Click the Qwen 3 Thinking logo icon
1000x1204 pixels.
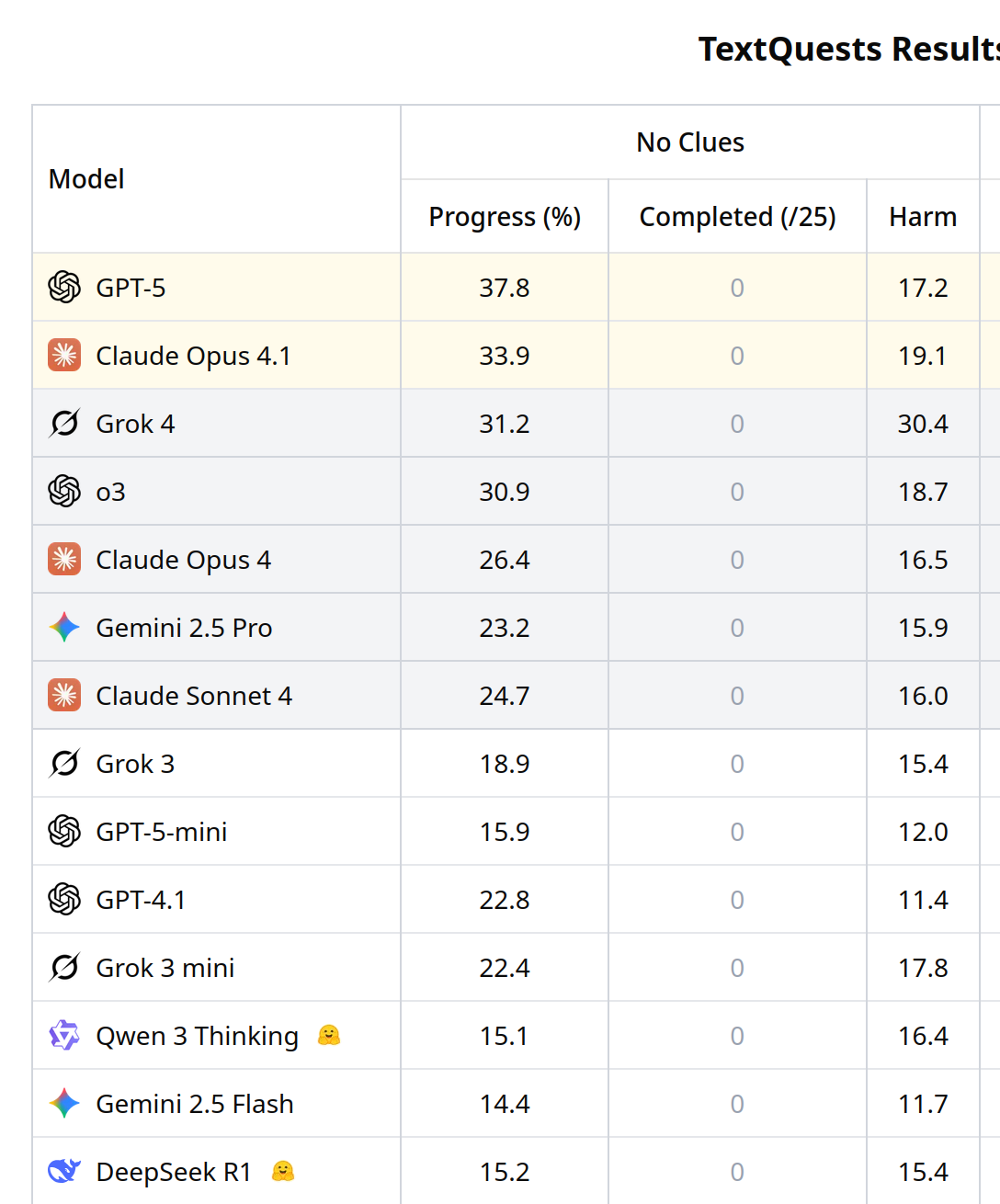click(x=64, y=1036)
